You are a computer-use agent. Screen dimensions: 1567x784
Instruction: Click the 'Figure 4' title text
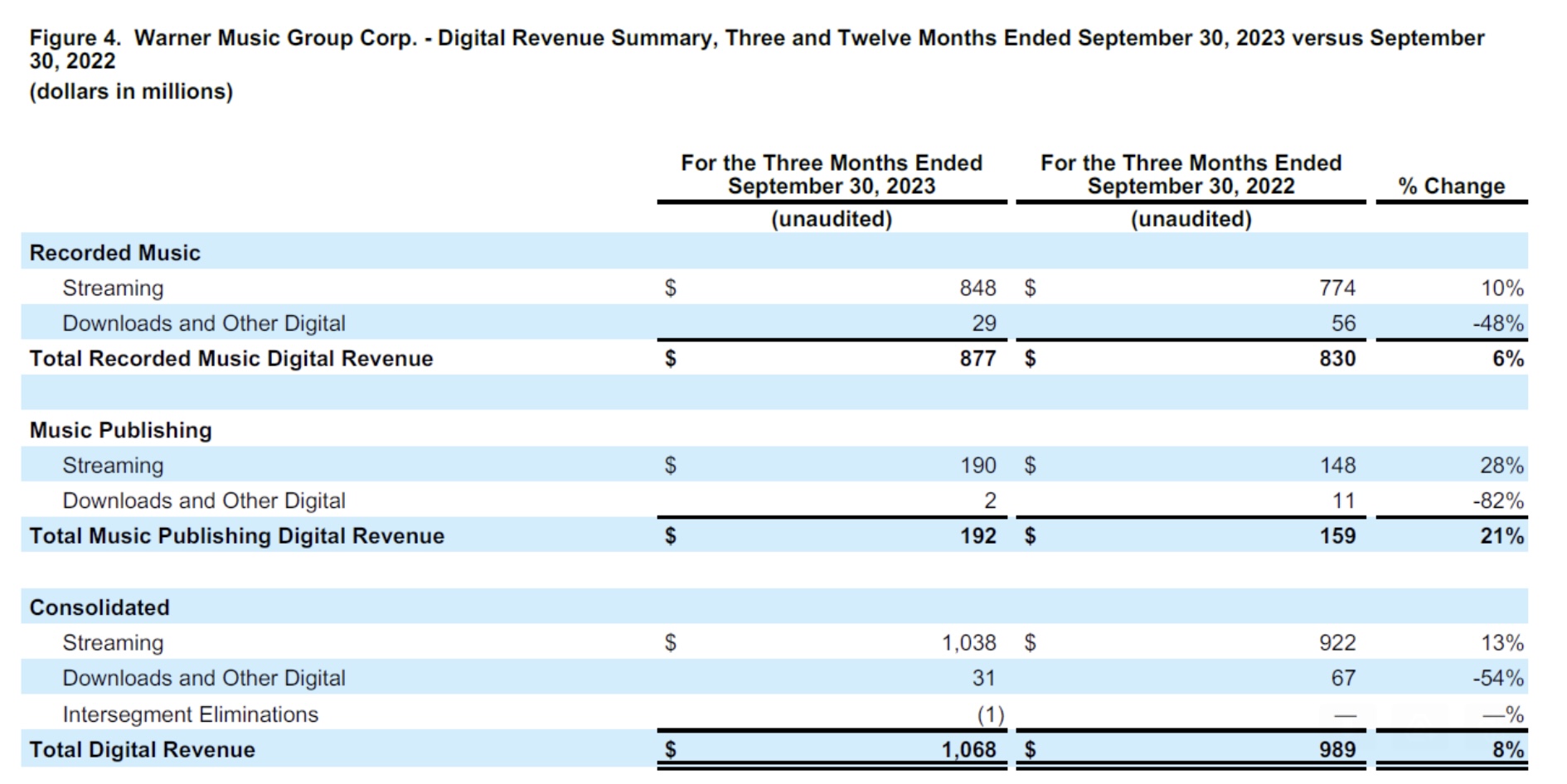tap(757, 49)
